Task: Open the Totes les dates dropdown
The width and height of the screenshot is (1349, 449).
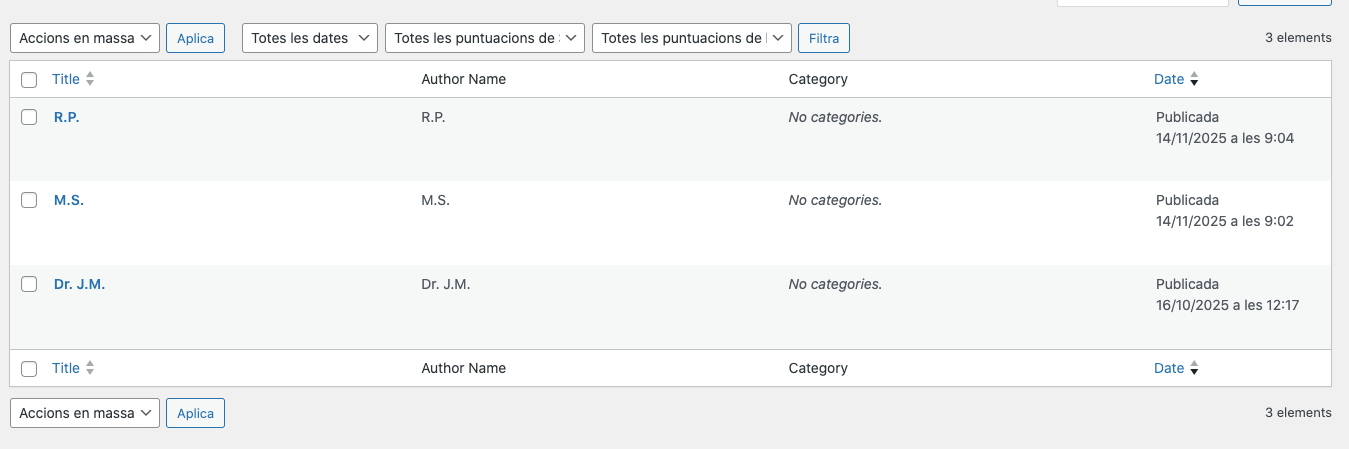Action: [310, 38]
